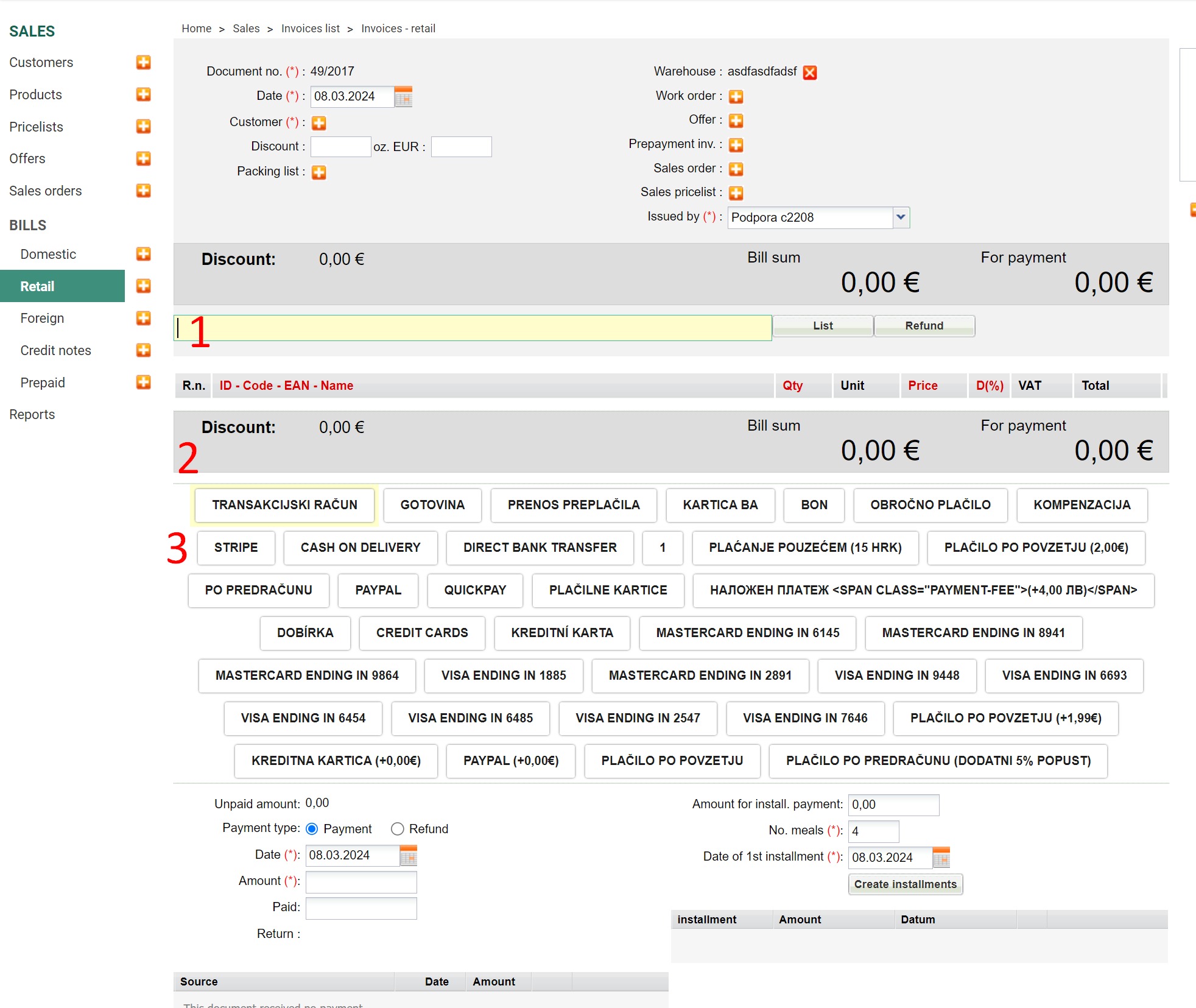
Task: Go to Foreign bills
Action: coord(42,318)
